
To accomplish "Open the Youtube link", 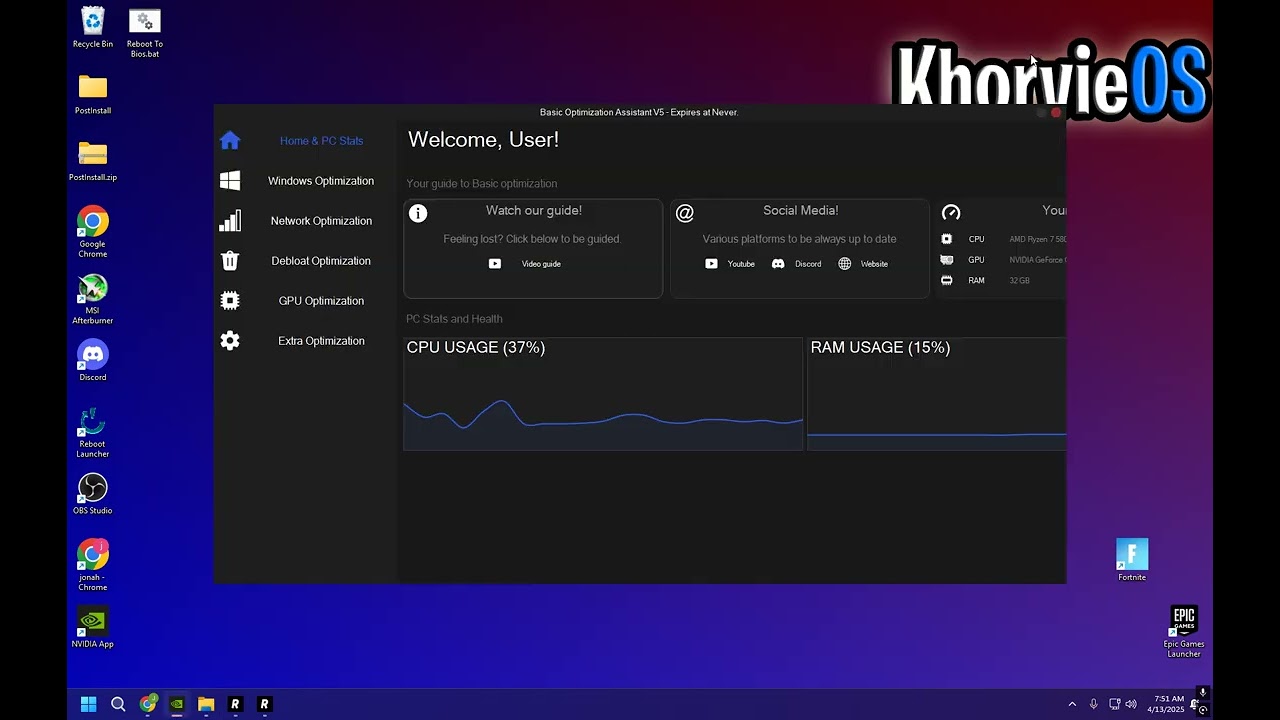I will (741, 264).
